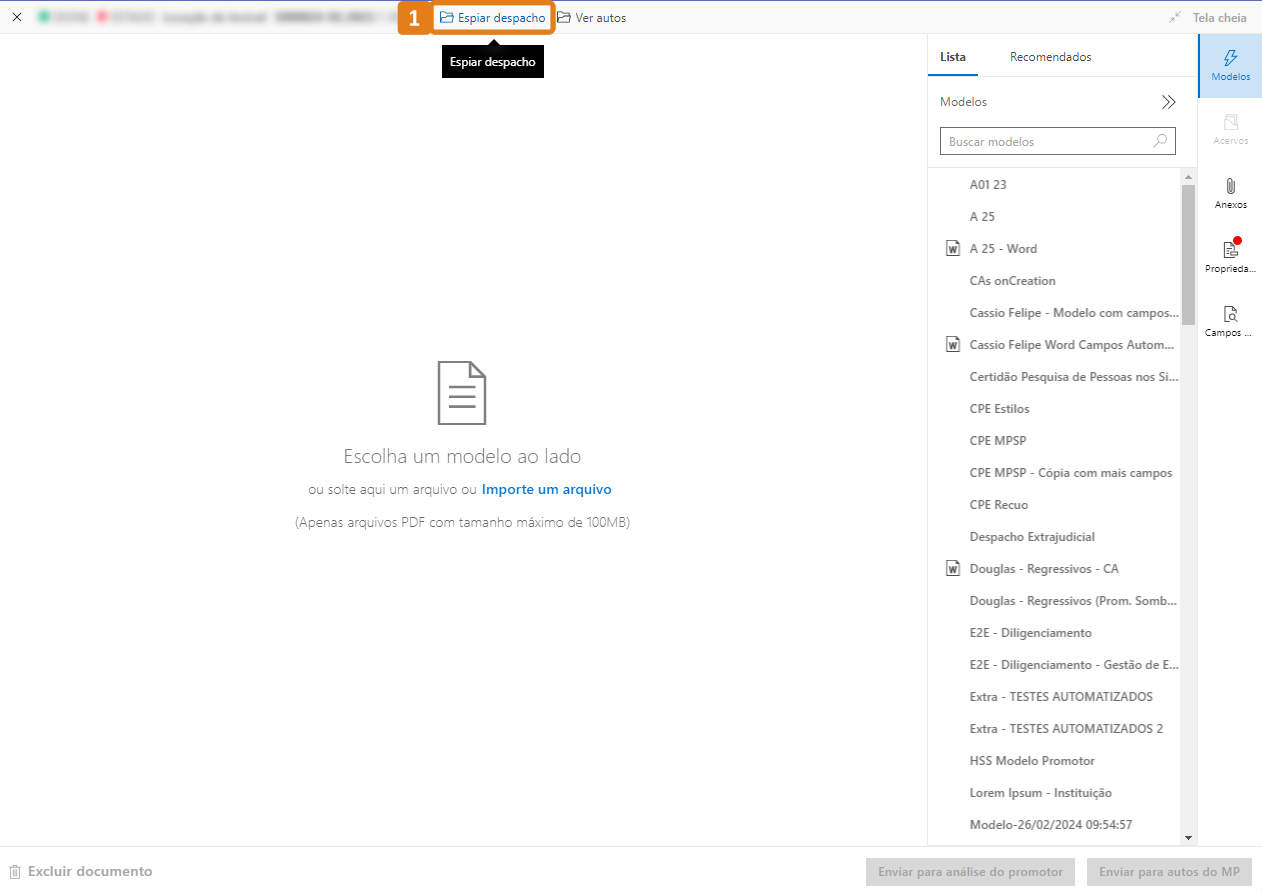Viewport: 1262px width, 891px height.
Task: Toggle Tela cheia full screen mode
Action: click(1208, 18)
